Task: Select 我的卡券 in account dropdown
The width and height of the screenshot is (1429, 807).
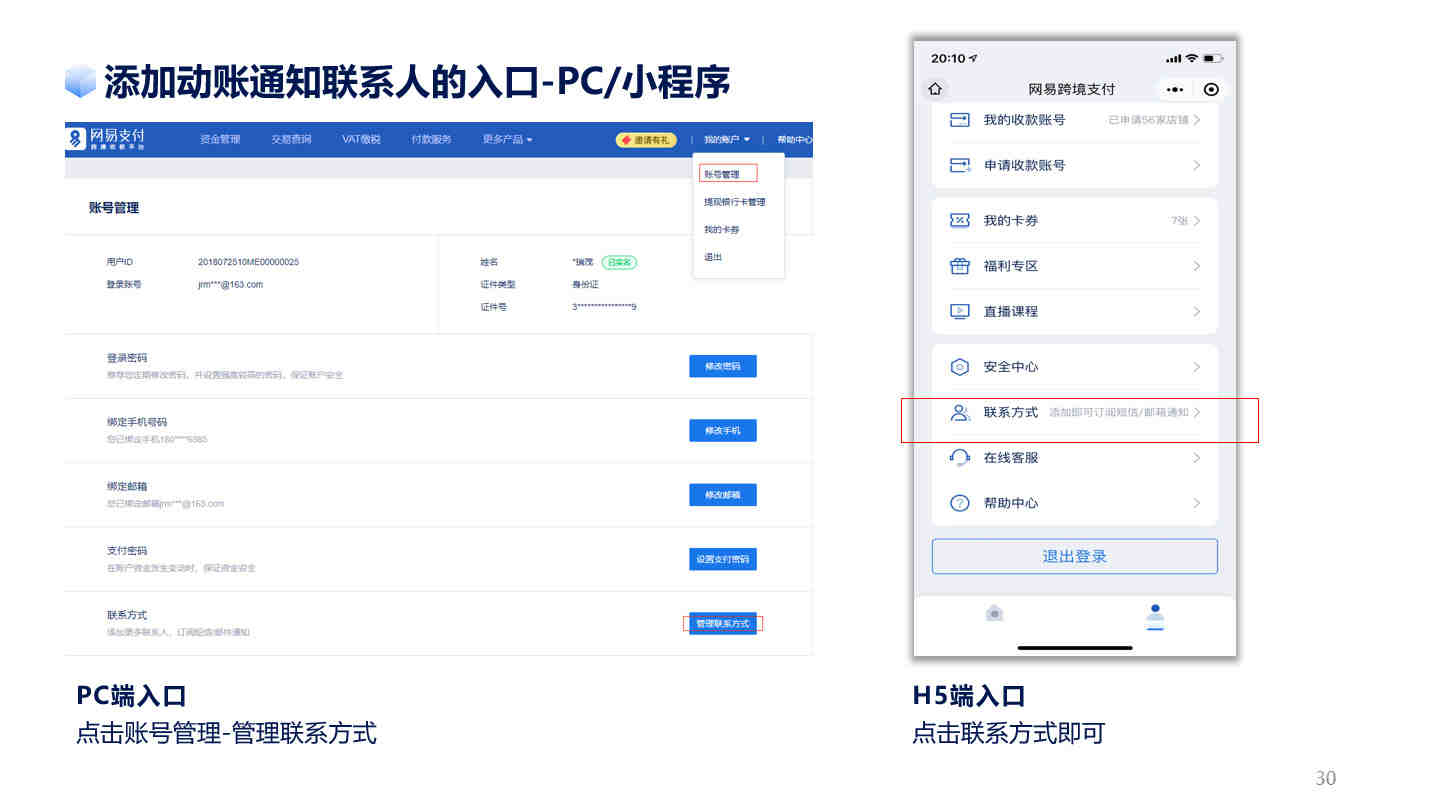Action: (722, 230)
